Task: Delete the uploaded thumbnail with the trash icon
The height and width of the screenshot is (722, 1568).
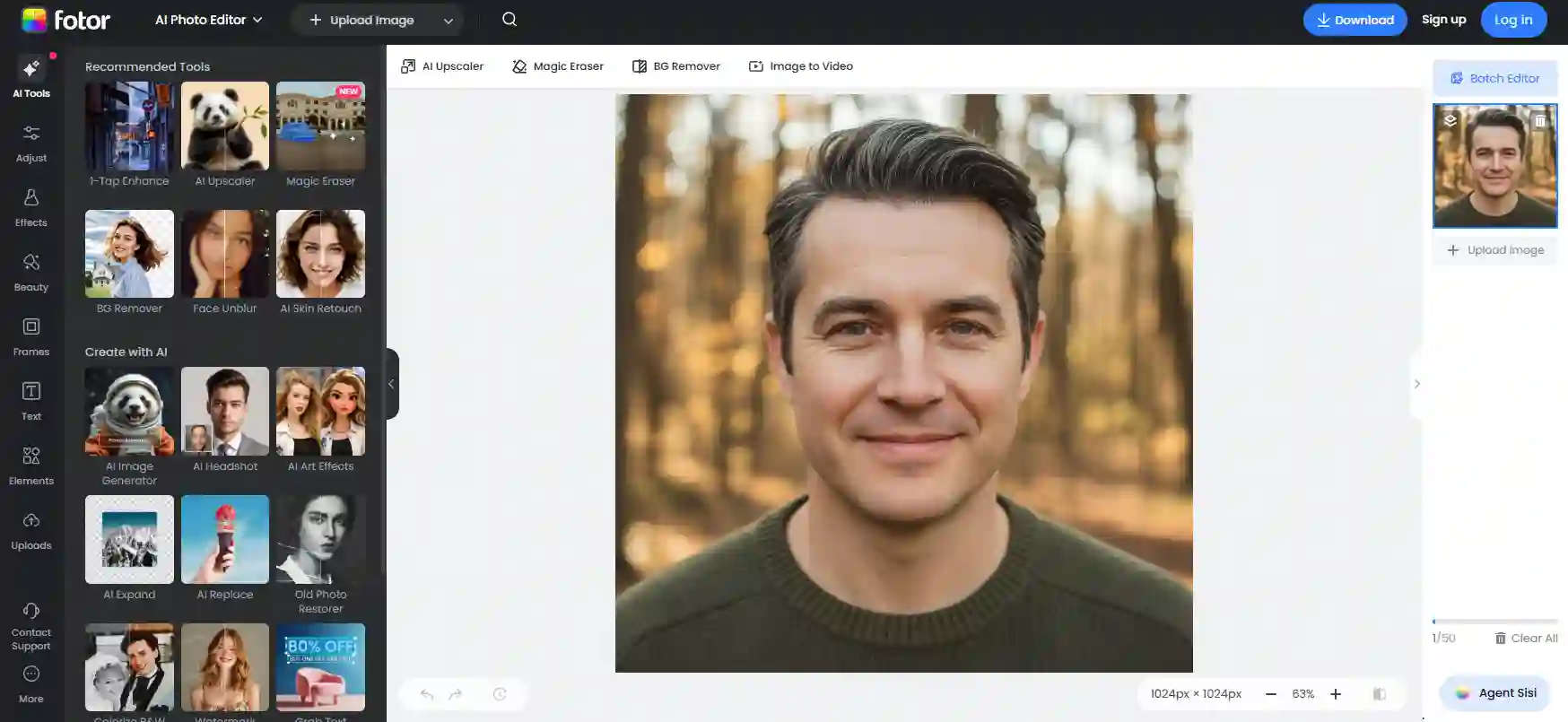Action: tap(1540, 120)
